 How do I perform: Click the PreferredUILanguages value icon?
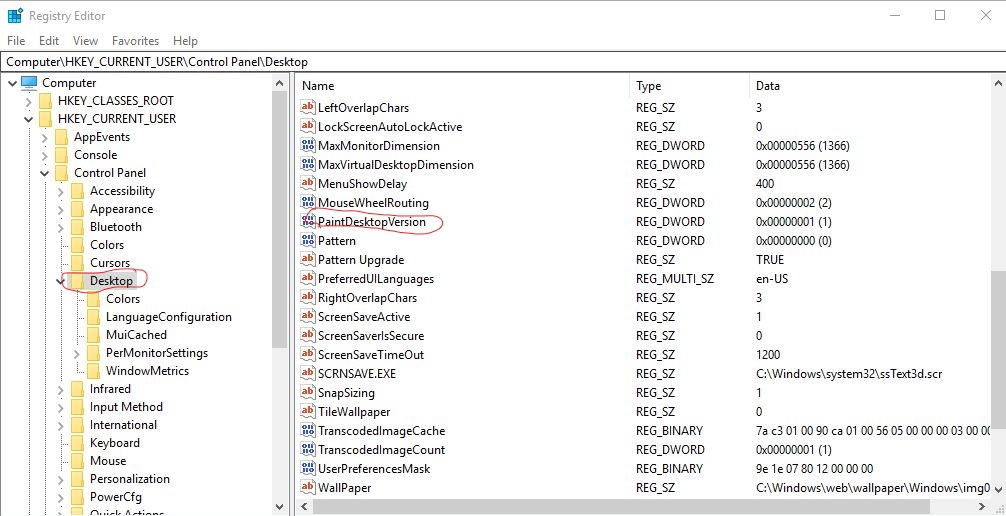pyautogui.click(x=308, y=279)
